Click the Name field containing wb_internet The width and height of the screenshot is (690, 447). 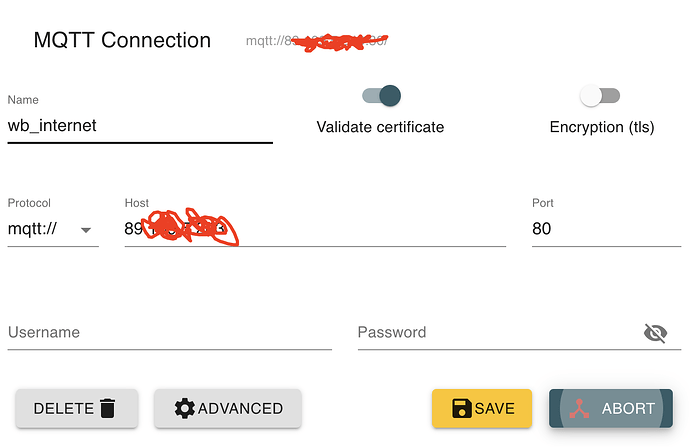coord(140,126)
